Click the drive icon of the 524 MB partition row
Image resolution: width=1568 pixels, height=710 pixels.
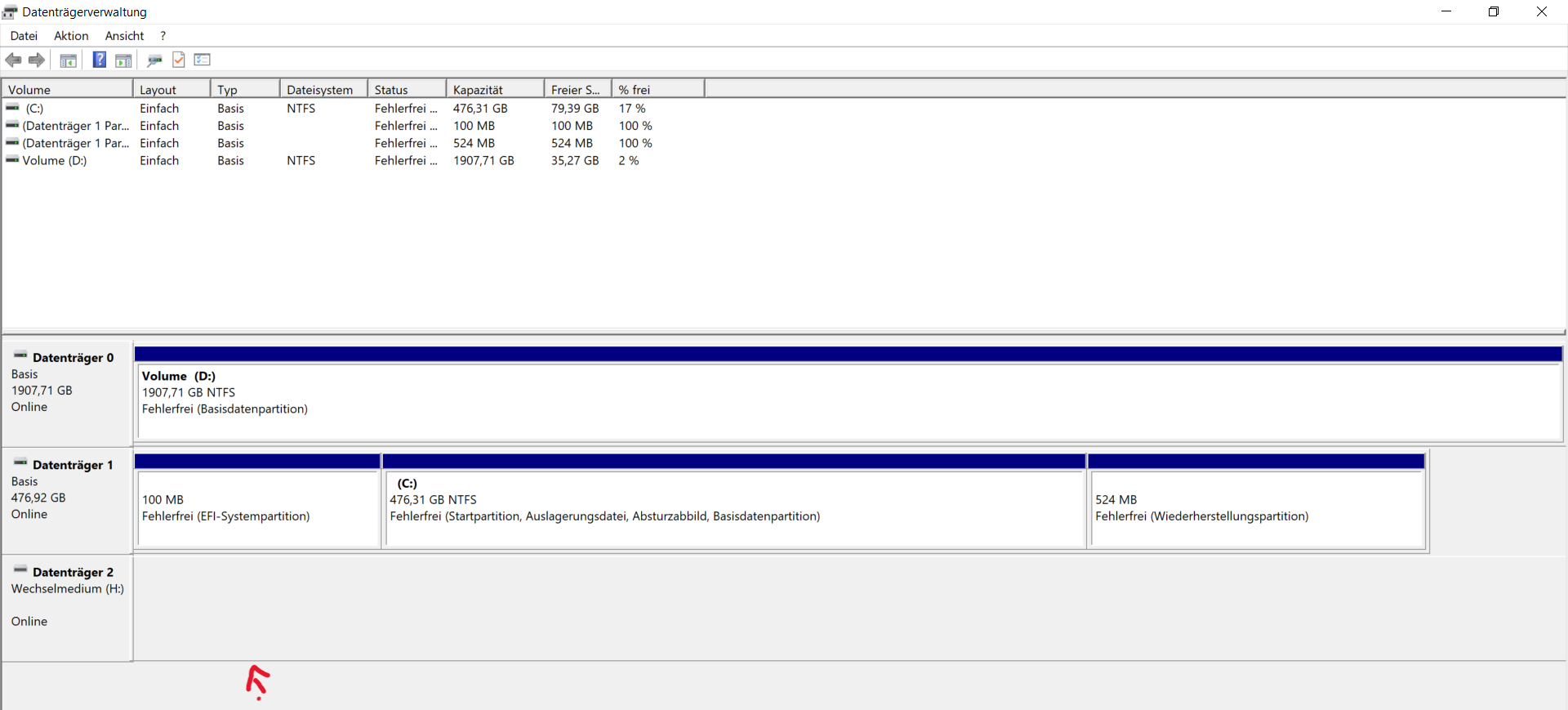coord(12,142)
